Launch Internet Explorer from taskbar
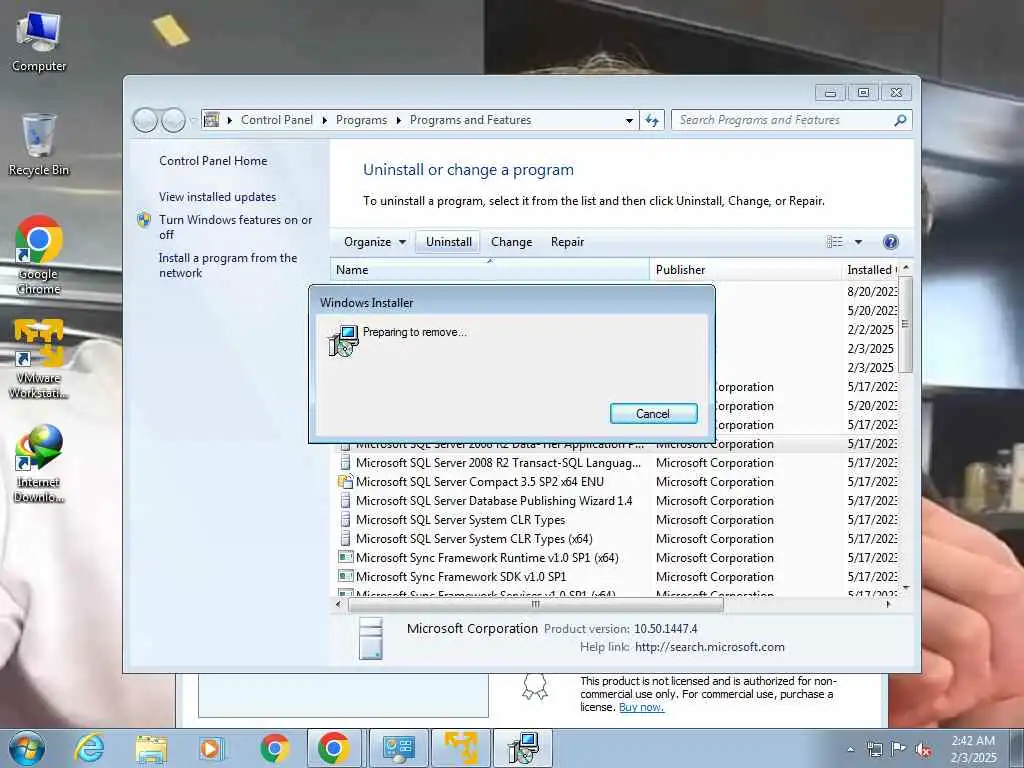 point(89,748)
